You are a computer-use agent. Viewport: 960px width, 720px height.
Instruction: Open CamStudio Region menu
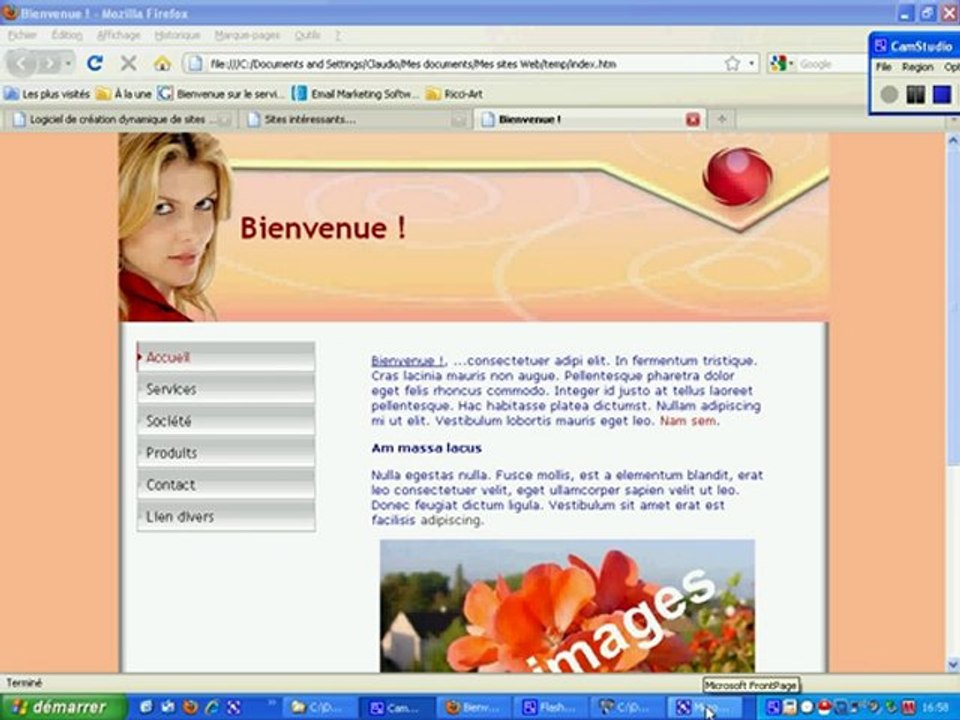(917, 67)
